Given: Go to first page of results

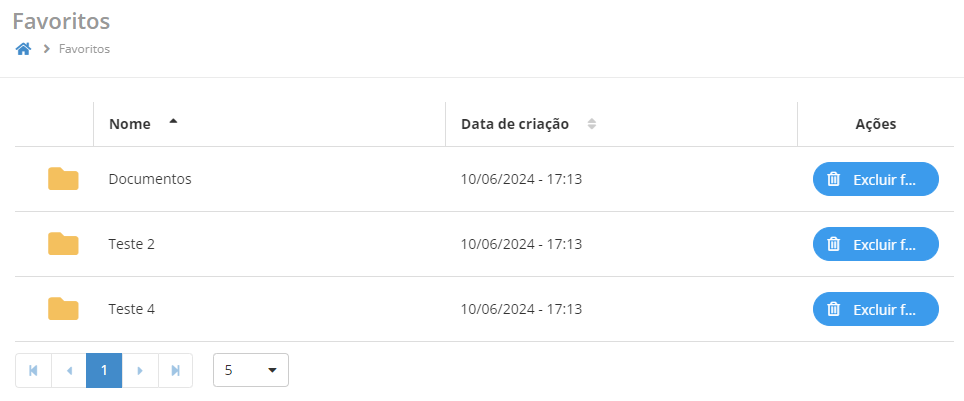Looking at the screenshot, I should pyautogui.click(x=33, y=370).
